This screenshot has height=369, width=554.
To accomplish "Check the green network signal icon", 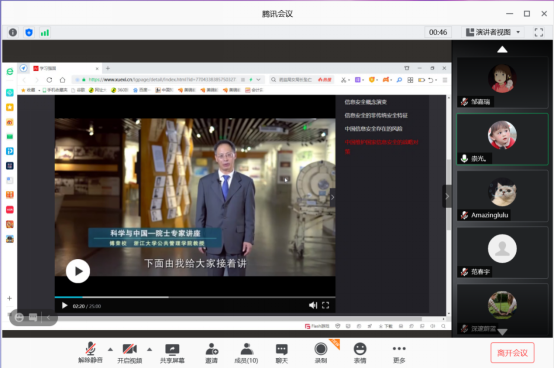I will click(x=45, y=33).
